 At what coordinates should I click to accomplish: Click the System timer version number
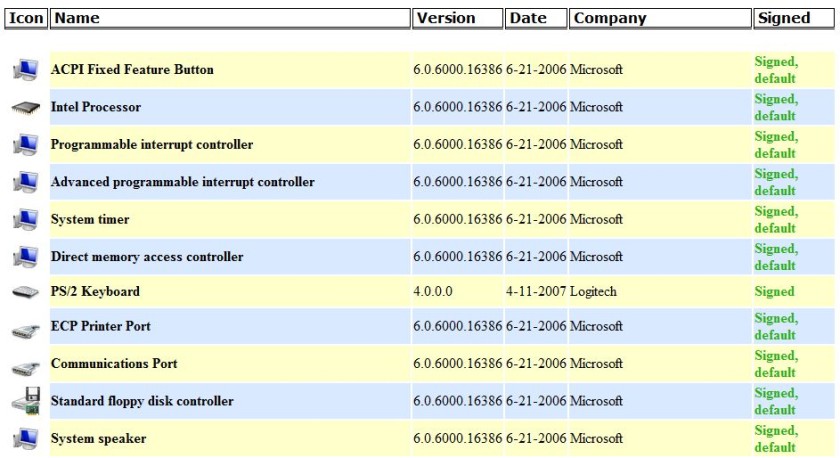click(x=458, y=220)
